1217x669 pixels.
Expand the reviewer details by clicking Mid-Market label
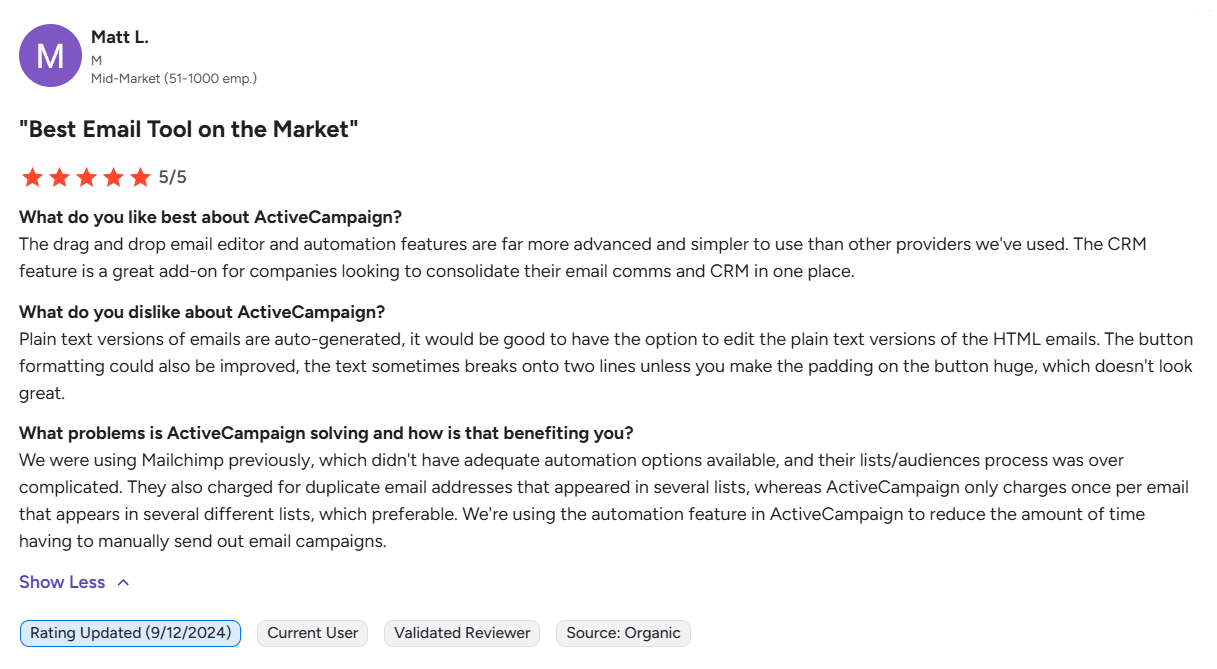[x=175, y=78]
